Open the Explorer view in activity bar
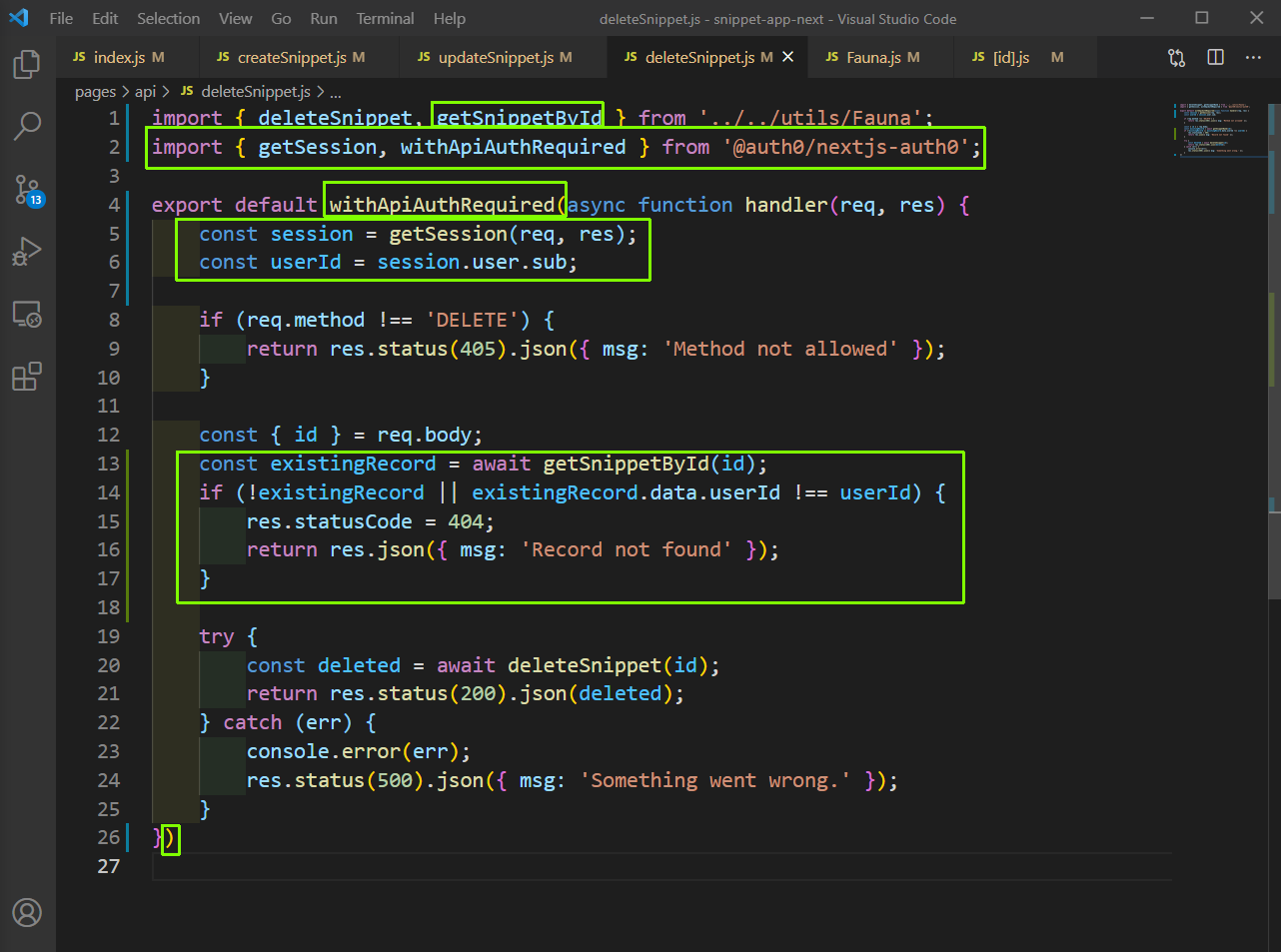The width and height of the screenshot is (1281, 952). [x=27, y=65]
